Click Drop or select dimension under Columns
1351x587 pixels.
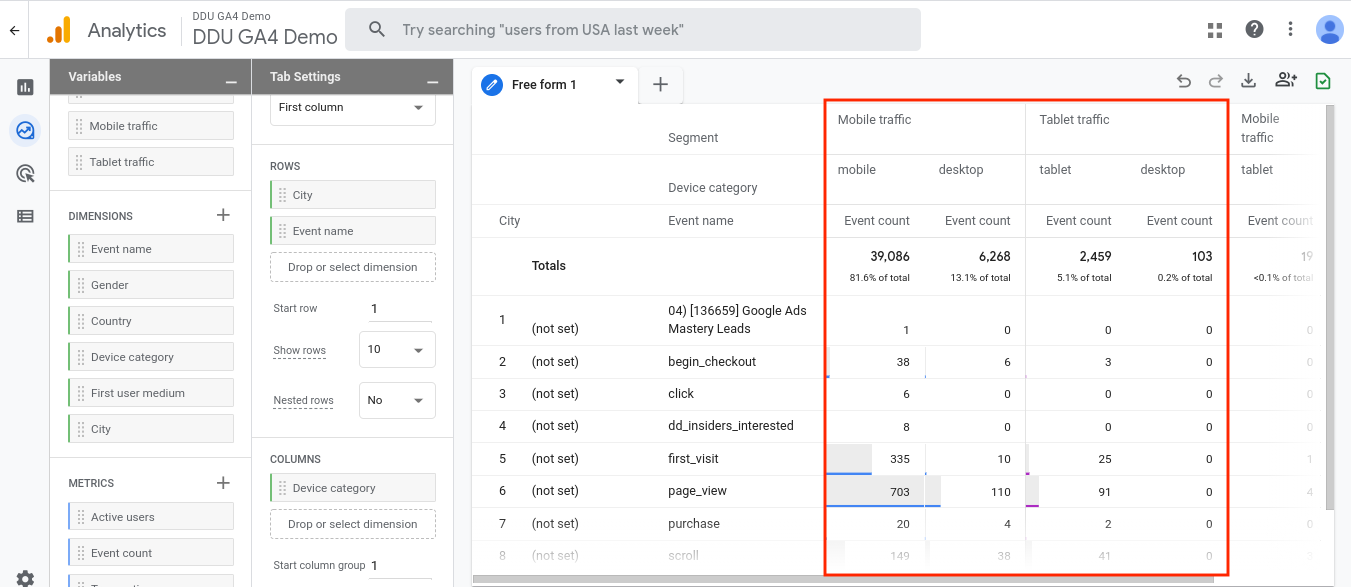coord(353,524)
